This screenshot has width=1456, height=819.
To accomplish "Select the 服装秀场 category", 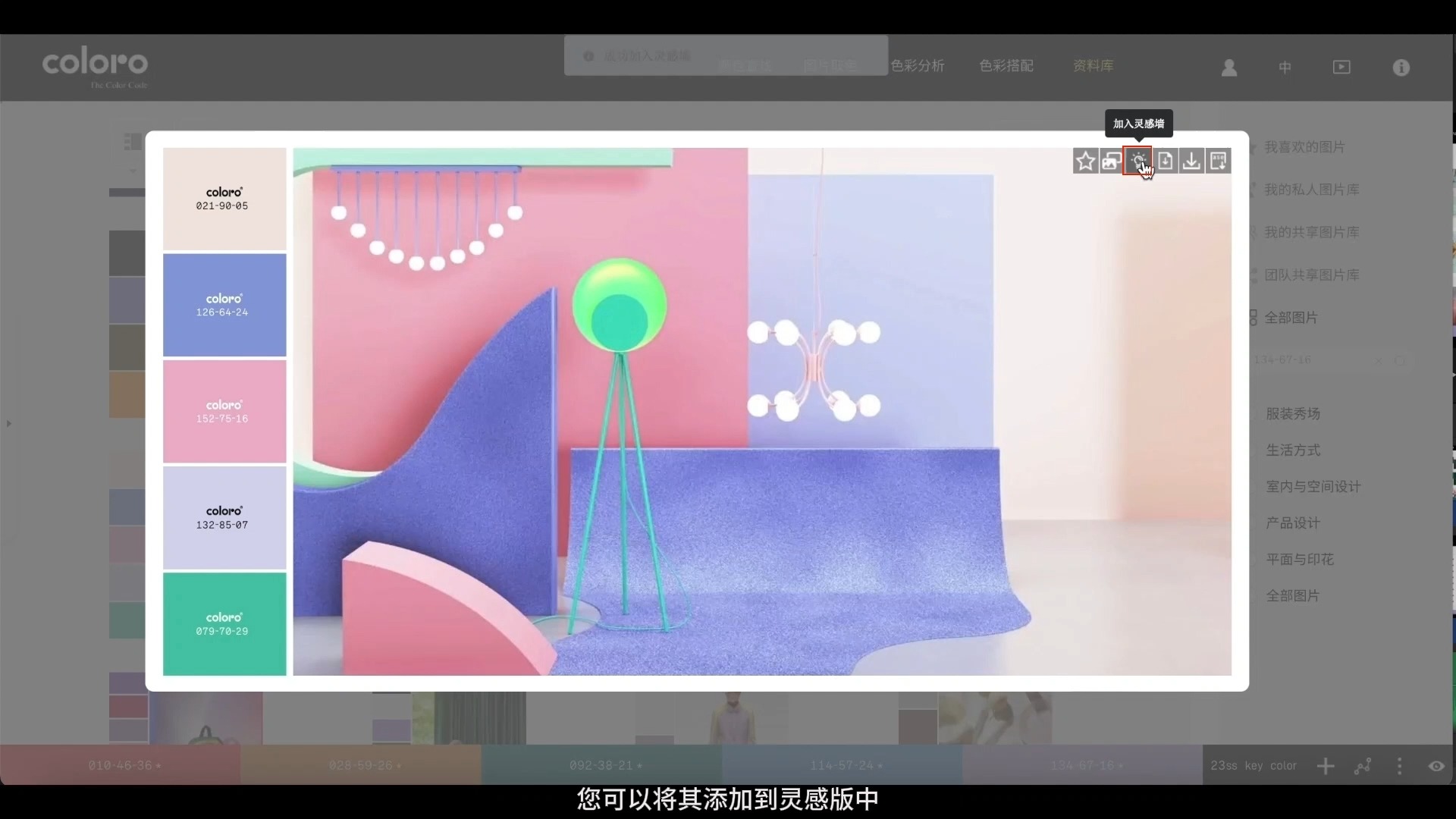I will (1293, 413).
